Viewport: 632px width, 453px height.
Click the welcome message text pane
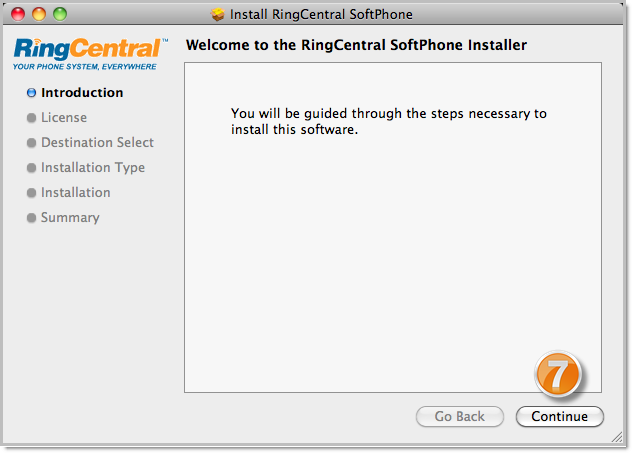[x=393, y=227]
